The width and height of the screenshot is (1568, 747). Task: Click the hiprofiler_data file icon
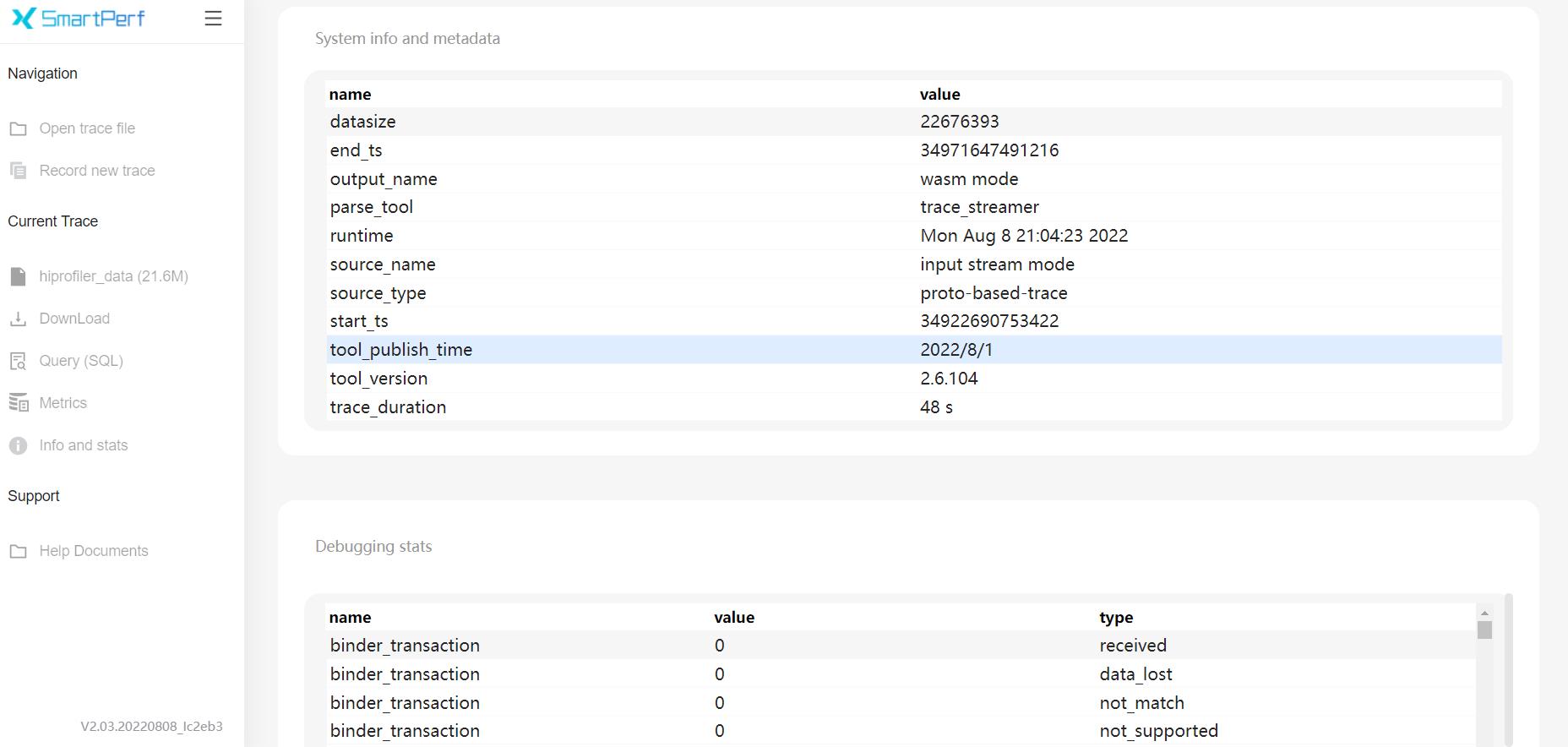click(x=18, y=276)
